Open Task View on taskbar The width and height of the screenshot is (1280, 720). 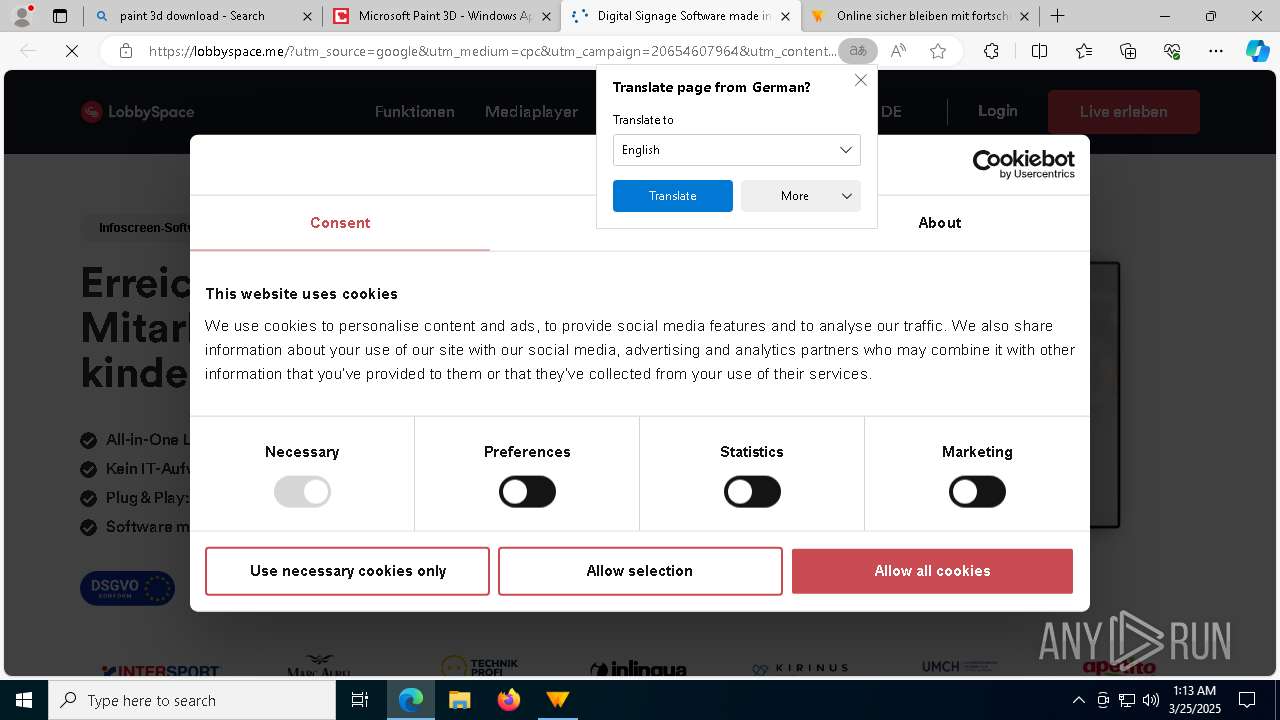[x=360, y=700]
